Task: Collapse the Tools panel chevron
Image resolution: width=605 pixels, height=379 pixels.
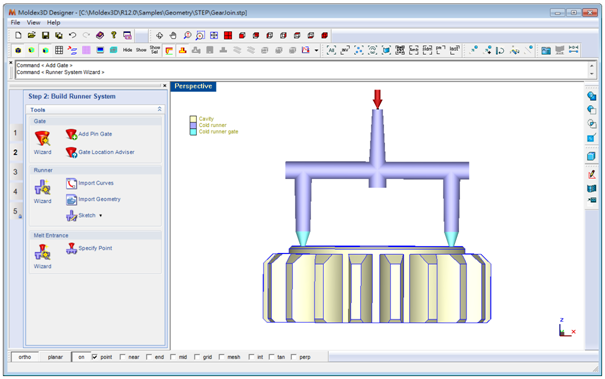Action: point(159,110)
